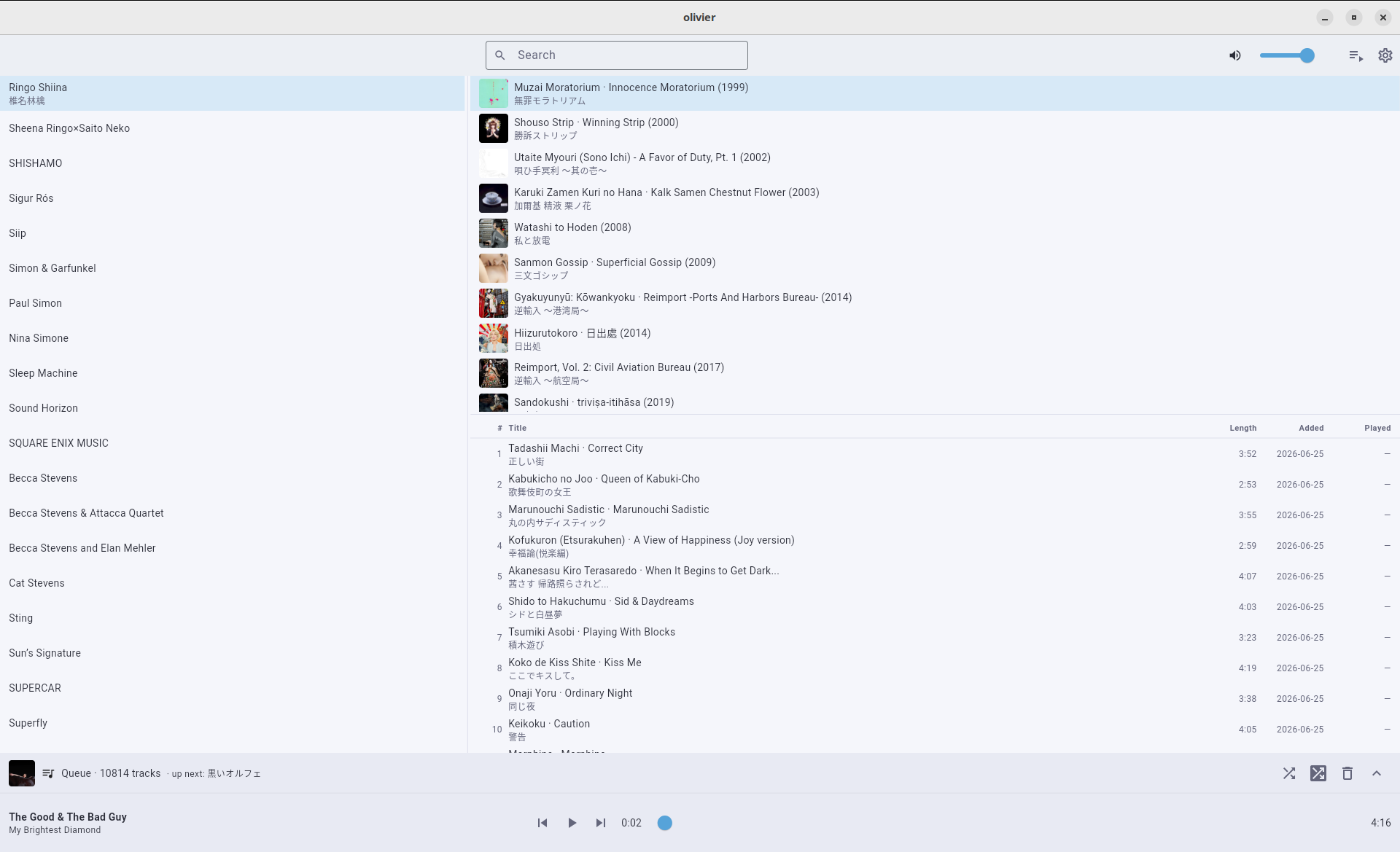Select artist Sheena Ringo×Saito Neko
Viewport: 1400px width, 852px height.
[x=232, y=128]
